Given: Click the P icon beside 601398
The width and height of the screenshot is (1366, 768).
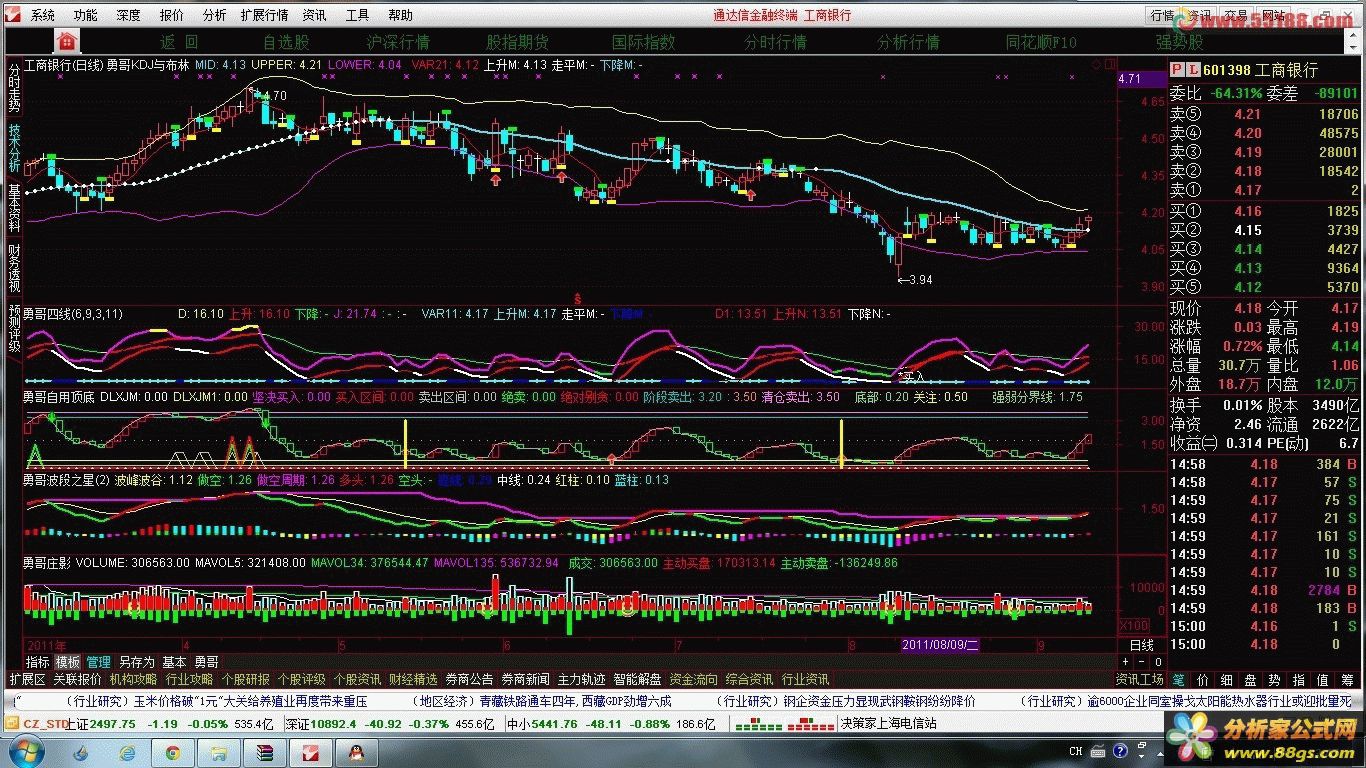Looking at the screenshot, I should (x=1177, y=70).
